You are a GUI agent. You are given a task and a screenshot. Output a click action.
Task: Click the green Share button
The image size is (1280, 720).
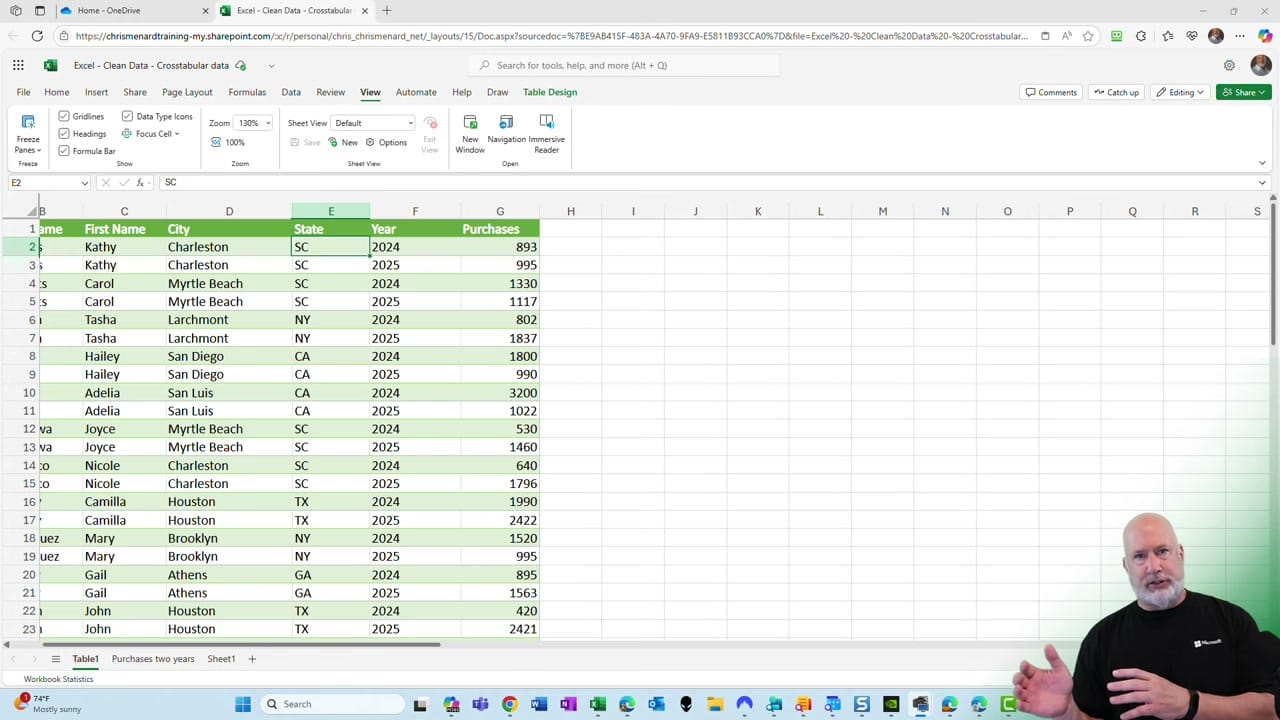coord(1243,92)
